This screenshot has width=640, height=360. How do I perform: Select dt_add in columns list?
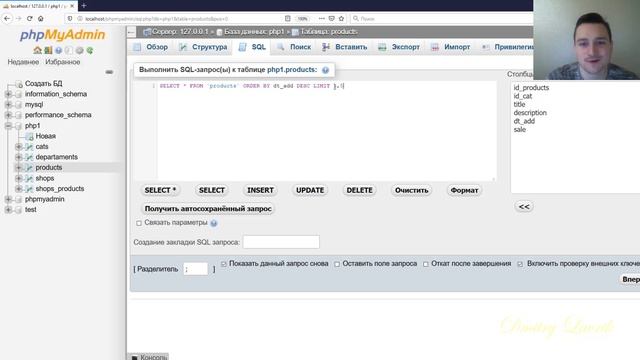point(524,121)
